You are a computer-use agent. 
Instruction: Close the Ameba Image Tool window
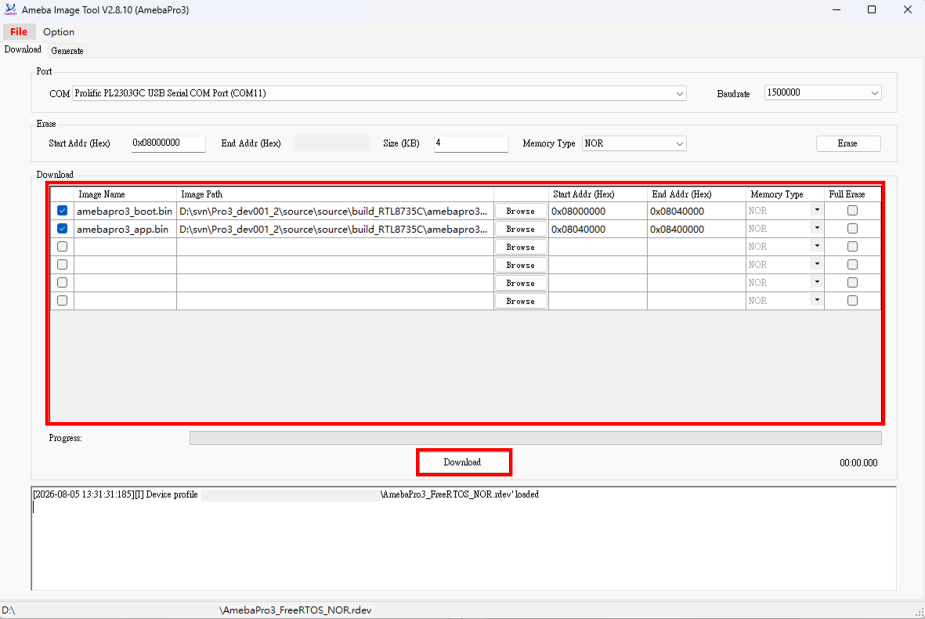coord(907,10)
